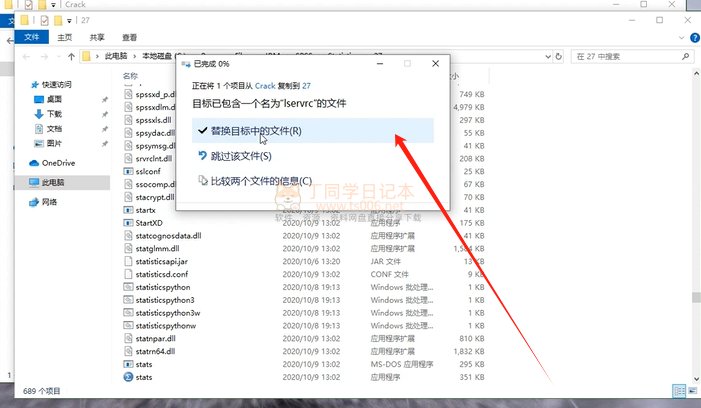
Task: Focus the 在 27 中搜索 search box
Action: (x=631, y=57)
